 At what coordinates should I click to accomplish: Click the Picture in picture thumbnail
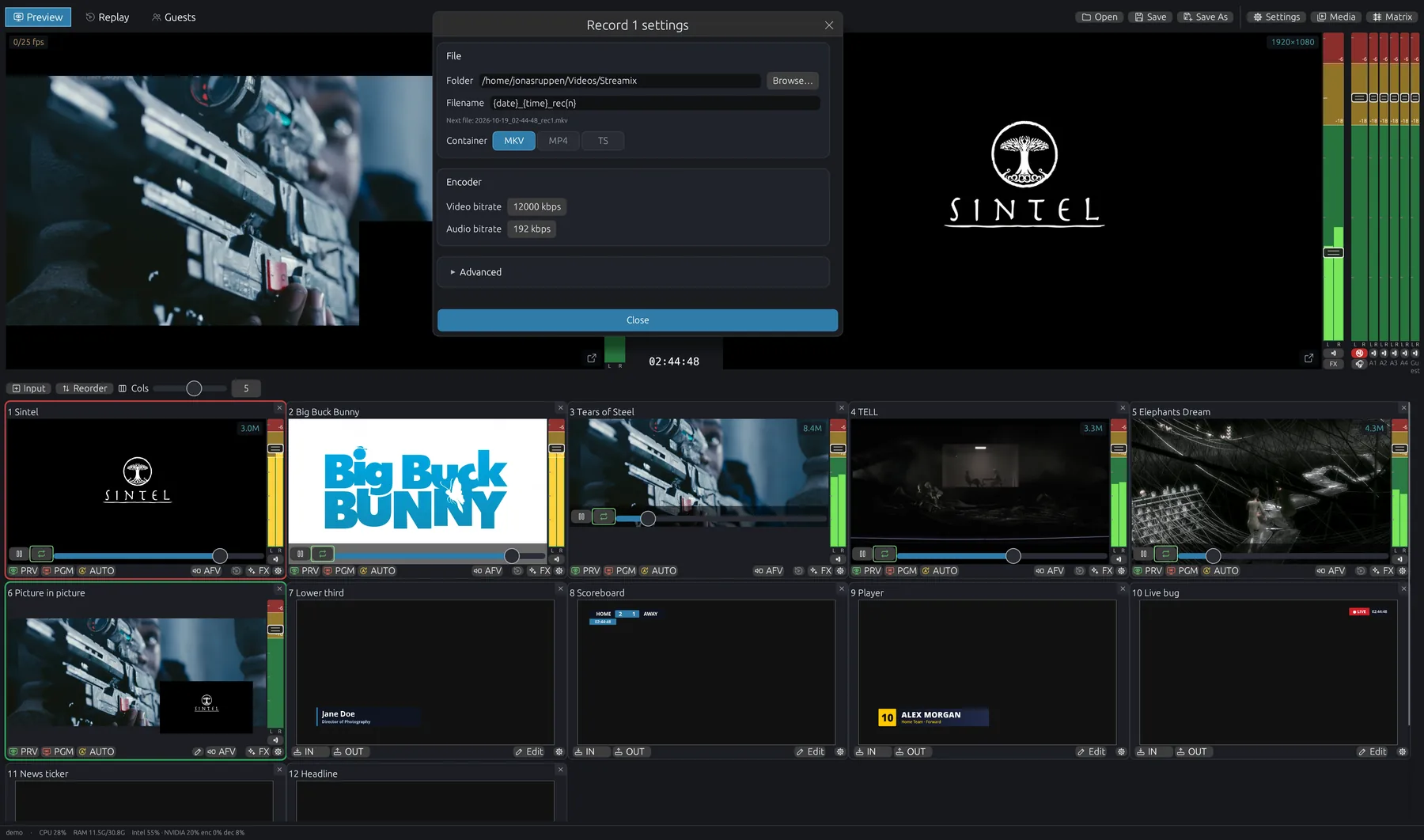coord(137,672)
